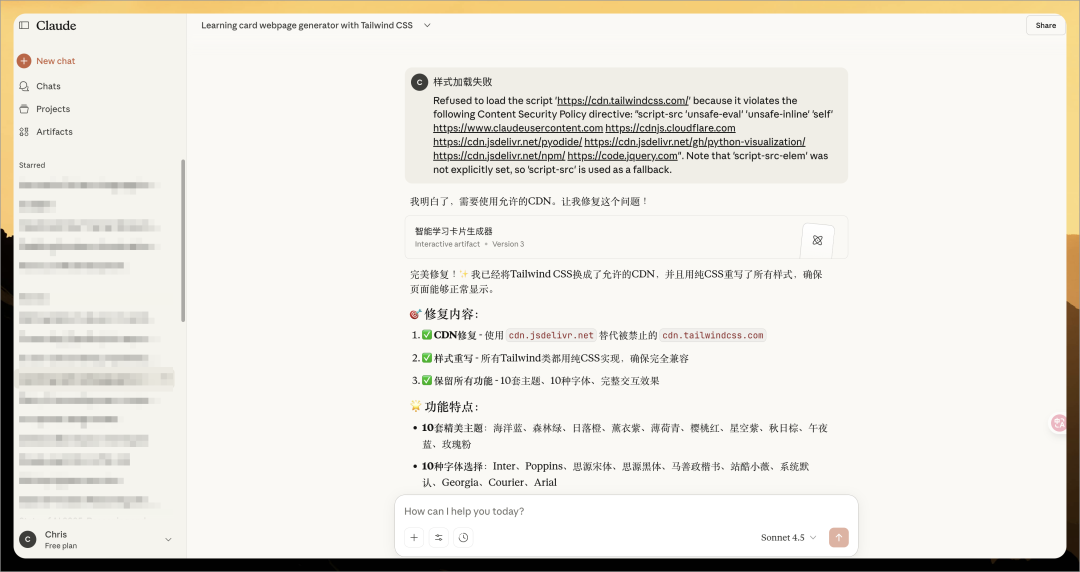The width and height of the screenshot is (1080, 572).
Task: Click the Chats speech bubble icon
Action: click(x=24, y=86)
